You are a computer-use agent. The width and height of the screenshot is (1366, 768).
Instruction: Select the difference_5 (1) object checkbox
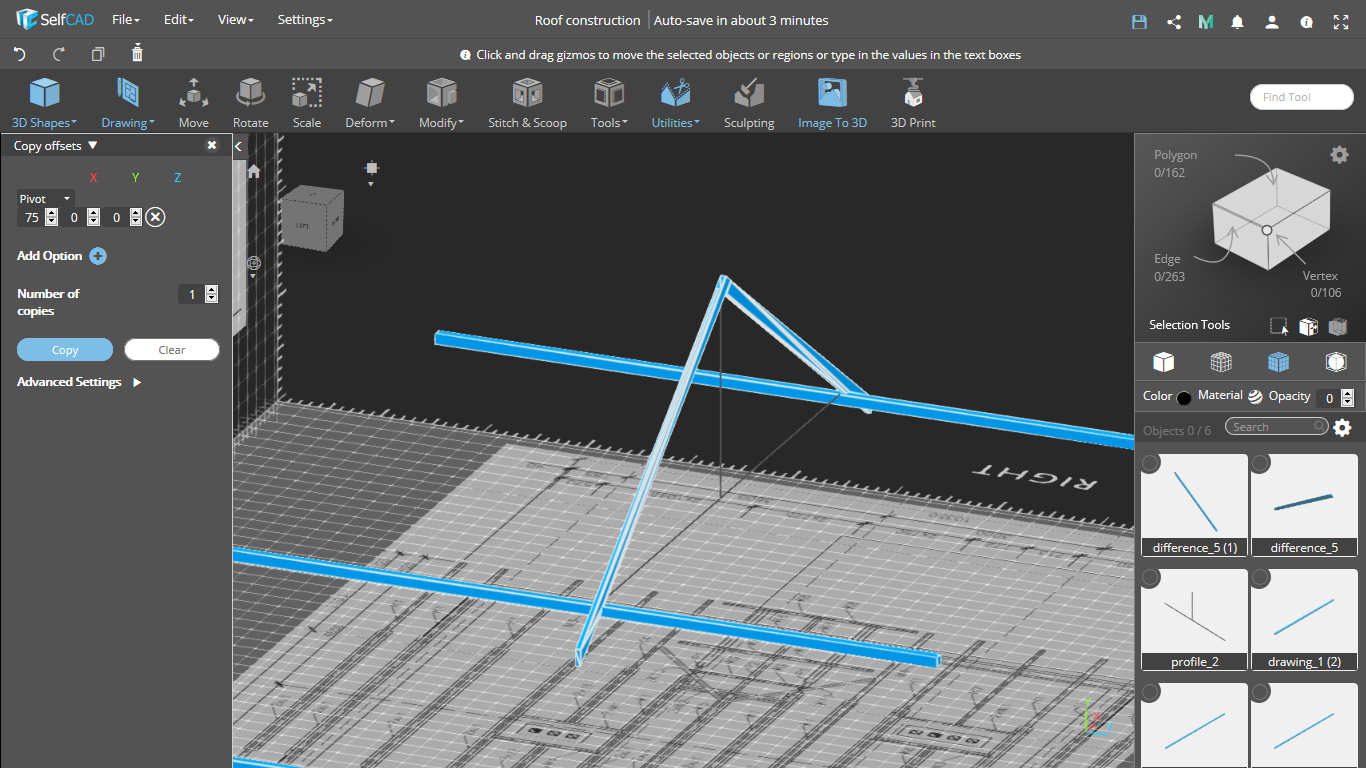coord(1151,463)
